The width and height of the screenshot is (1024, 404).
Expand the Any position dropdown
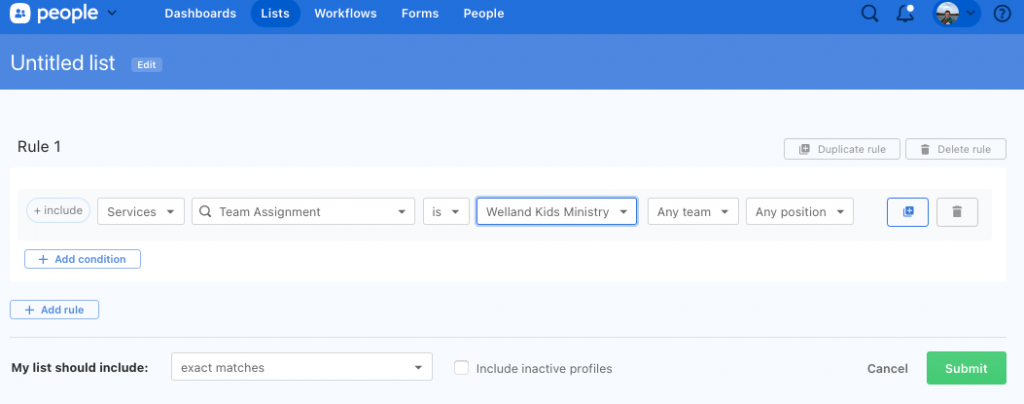click(800, 212)
